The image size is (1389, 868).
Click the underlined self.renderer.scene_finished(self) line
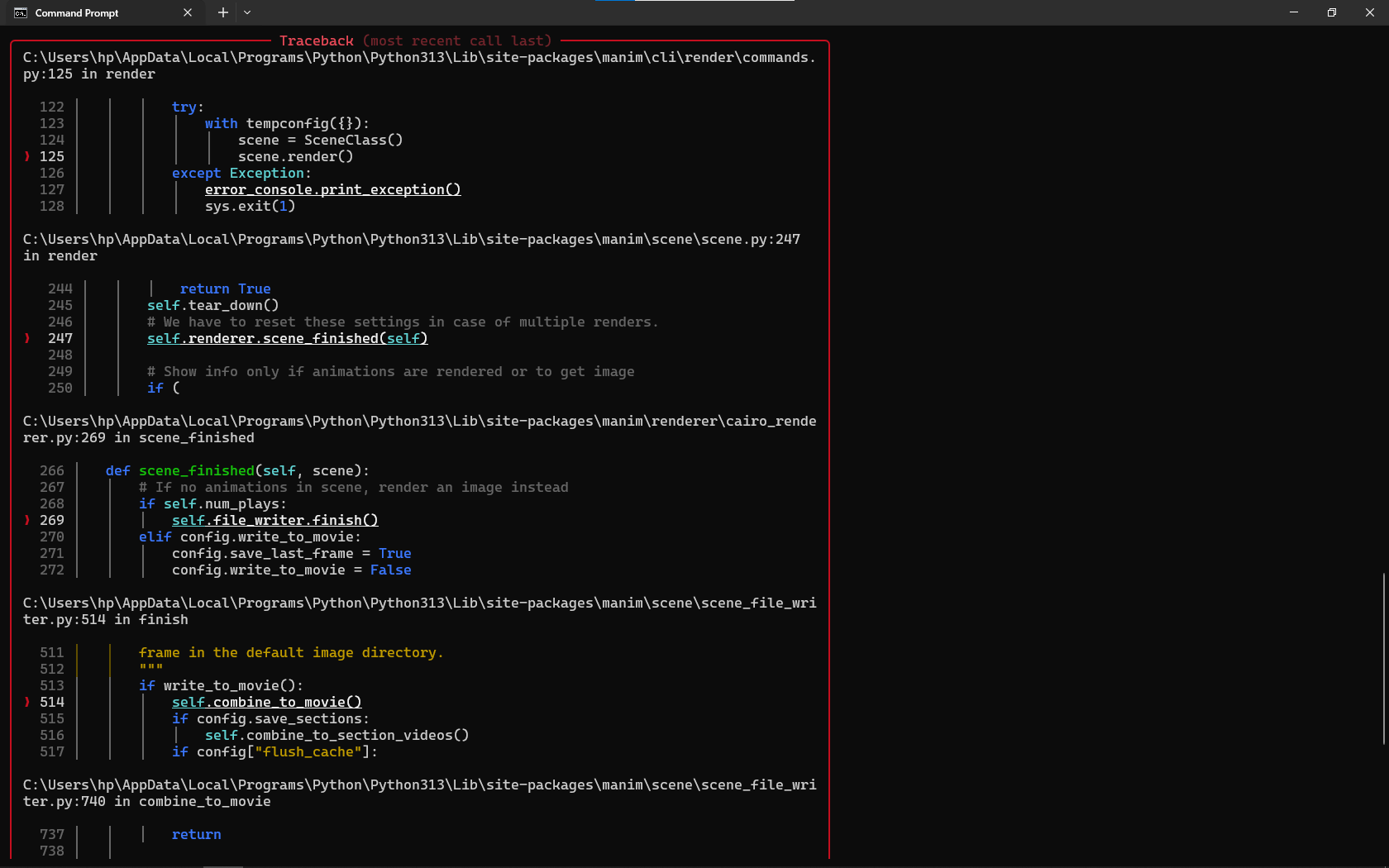(x=287, y=338)
